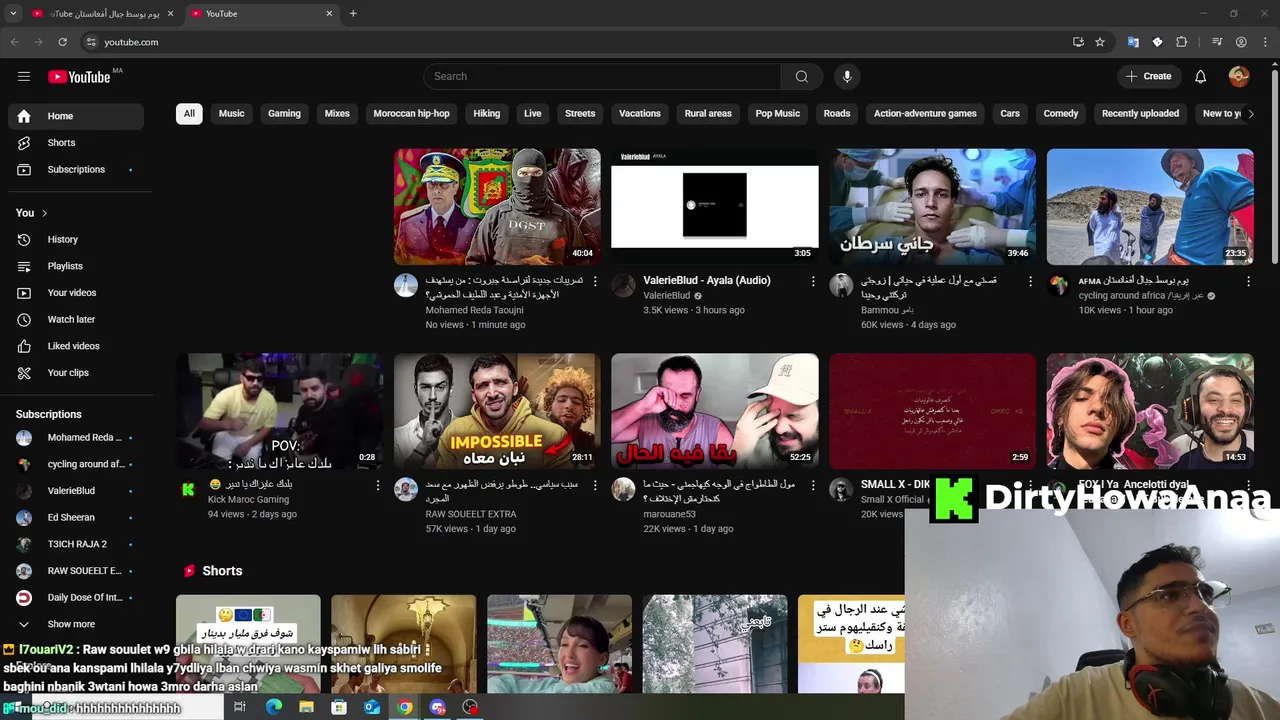Show more category chips arrow

pos(1250,114)
